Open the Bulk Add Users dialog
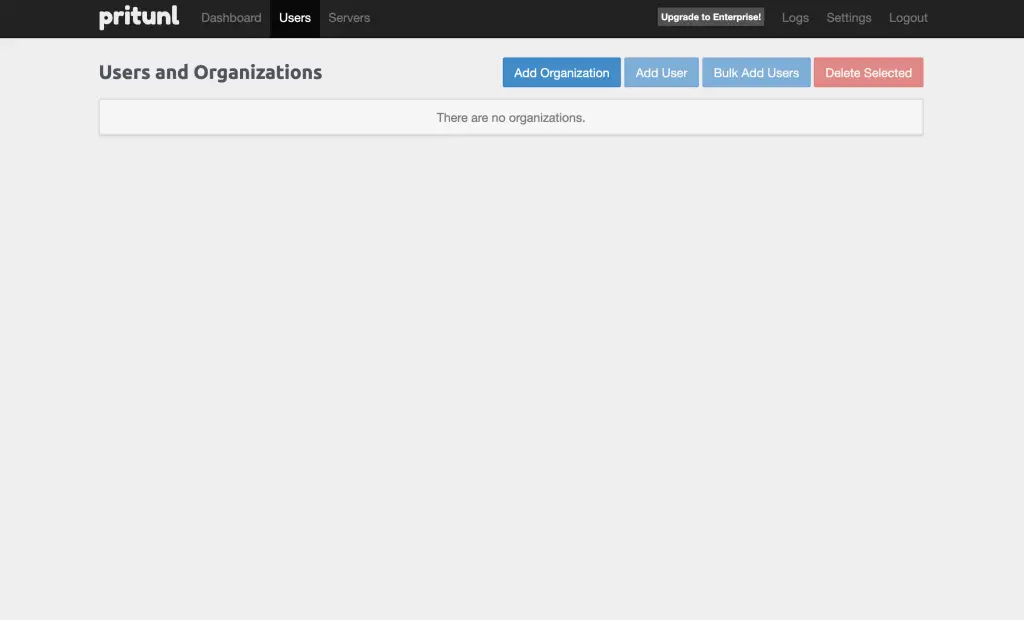 point(756,72)
